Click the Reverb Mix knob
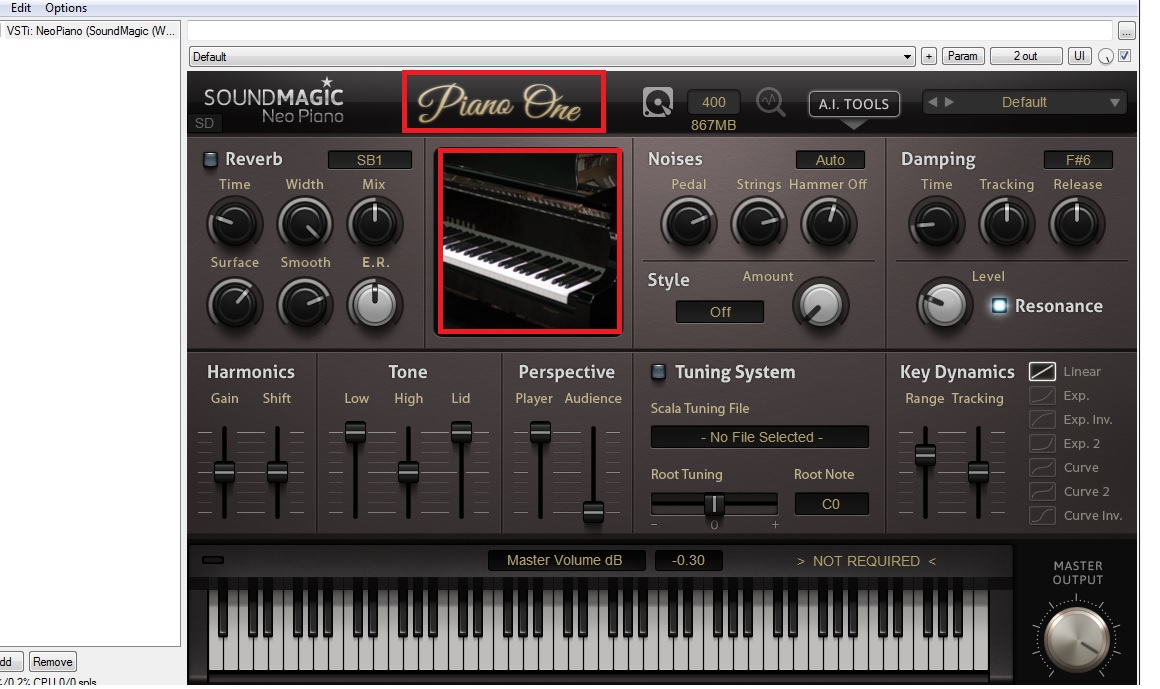This screenshot has height=689, width=1160. pyautogui.click(x=374, y=224)
